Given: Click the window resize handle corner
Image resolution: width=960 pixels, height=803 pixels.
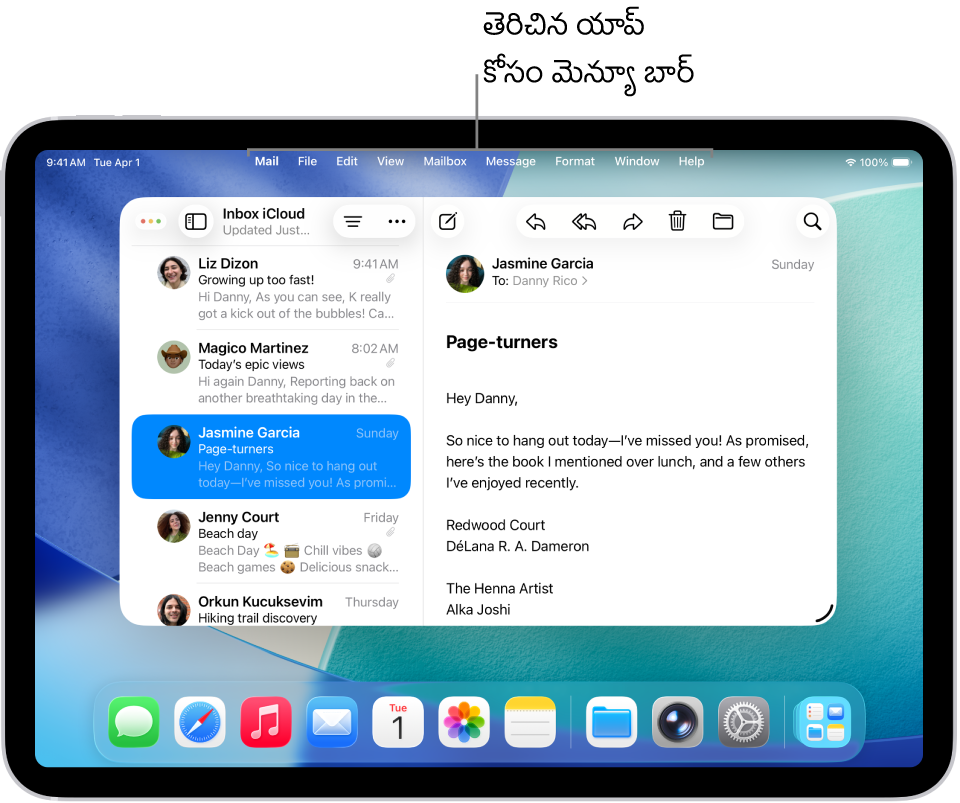Looking at the screenshot, I should pos(825,614).
